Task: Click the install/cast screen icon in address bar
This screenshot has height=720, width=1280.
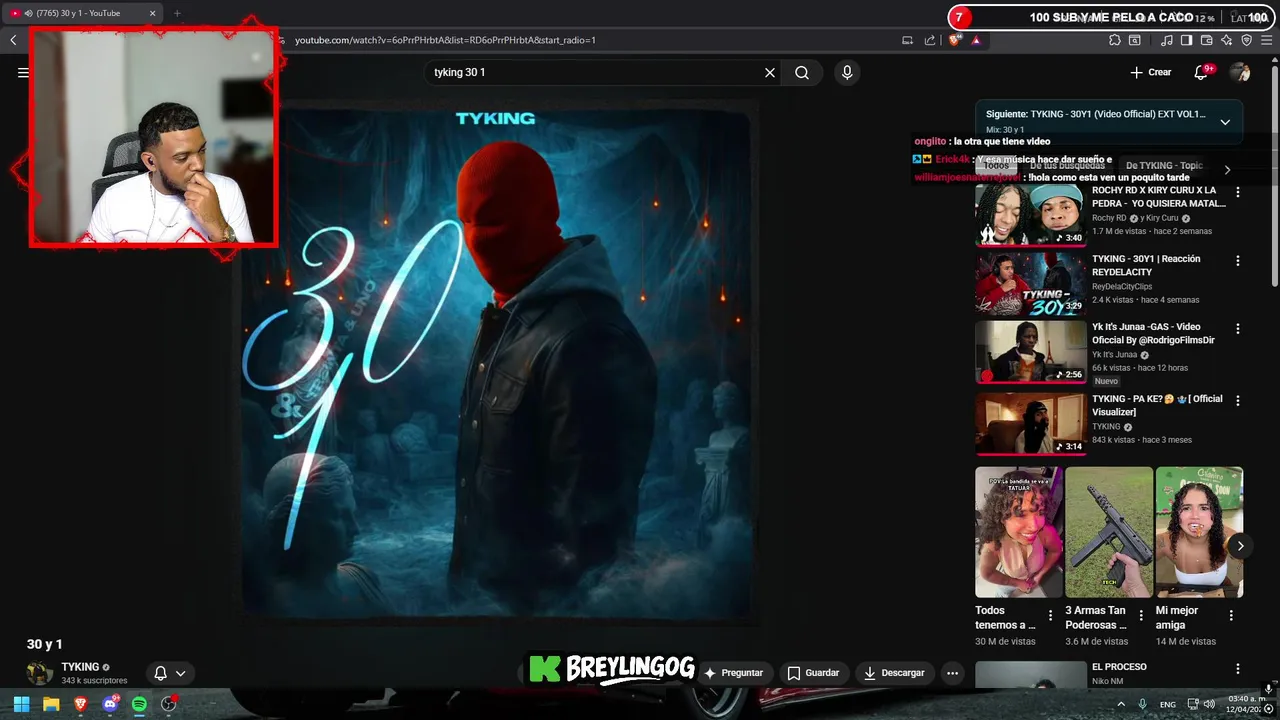Action: click(907, 40)
